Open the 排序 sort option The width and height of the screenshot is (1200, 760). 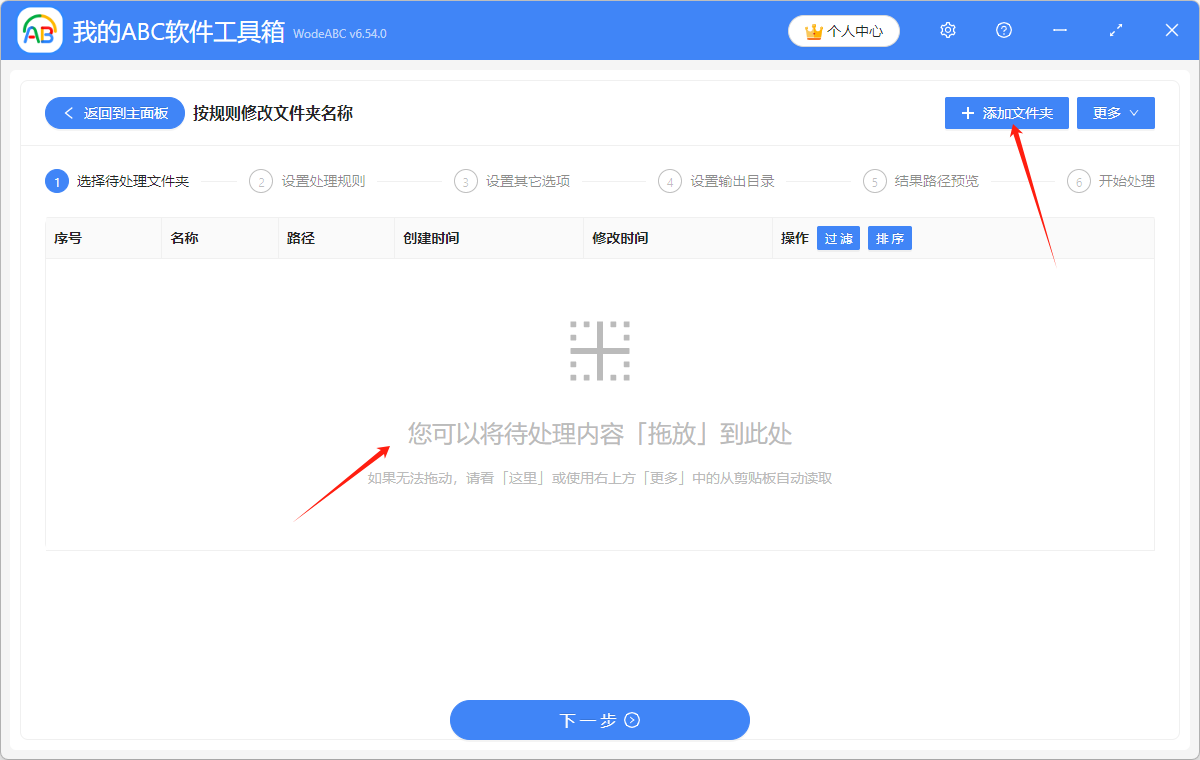pos(889,237)
